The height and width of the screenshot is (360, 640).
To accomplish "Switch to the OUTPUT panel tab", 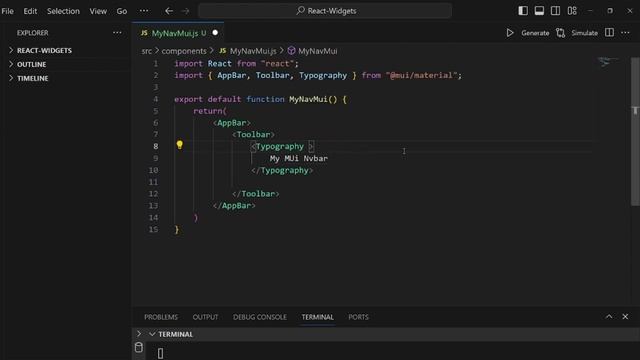I will coord(205,317).
